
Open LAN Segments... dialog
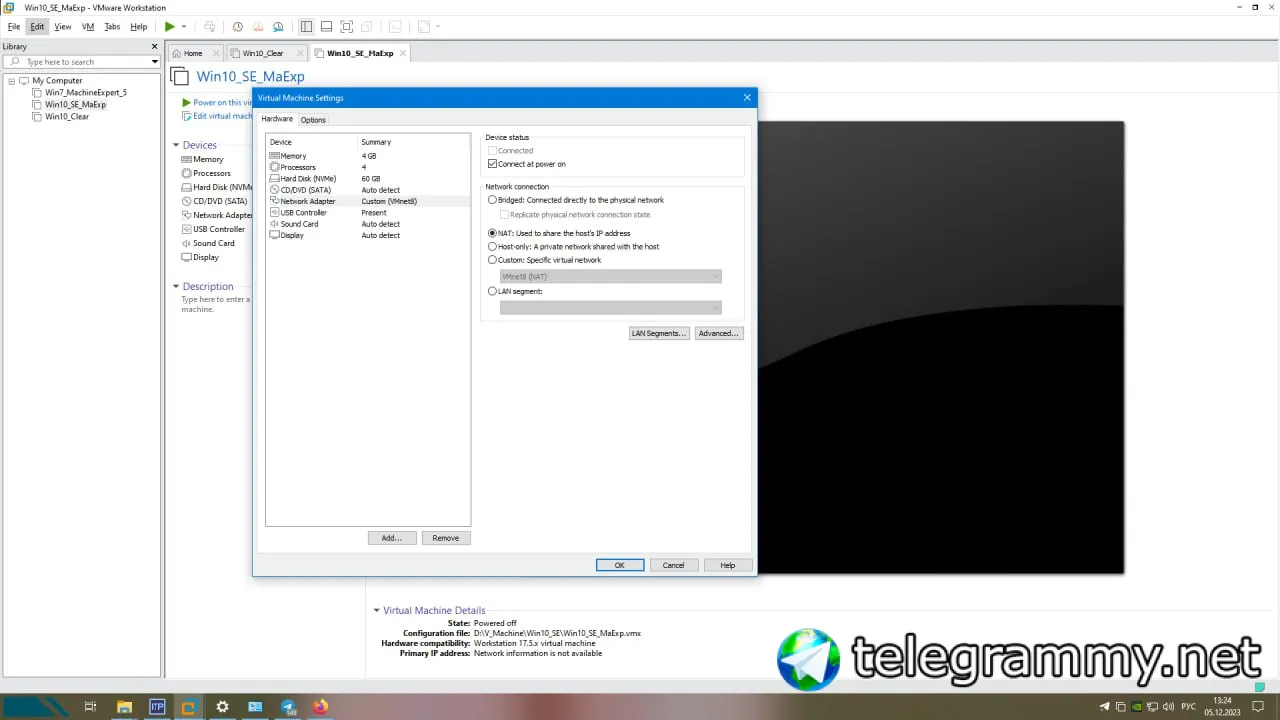click(x=659, y=333)
